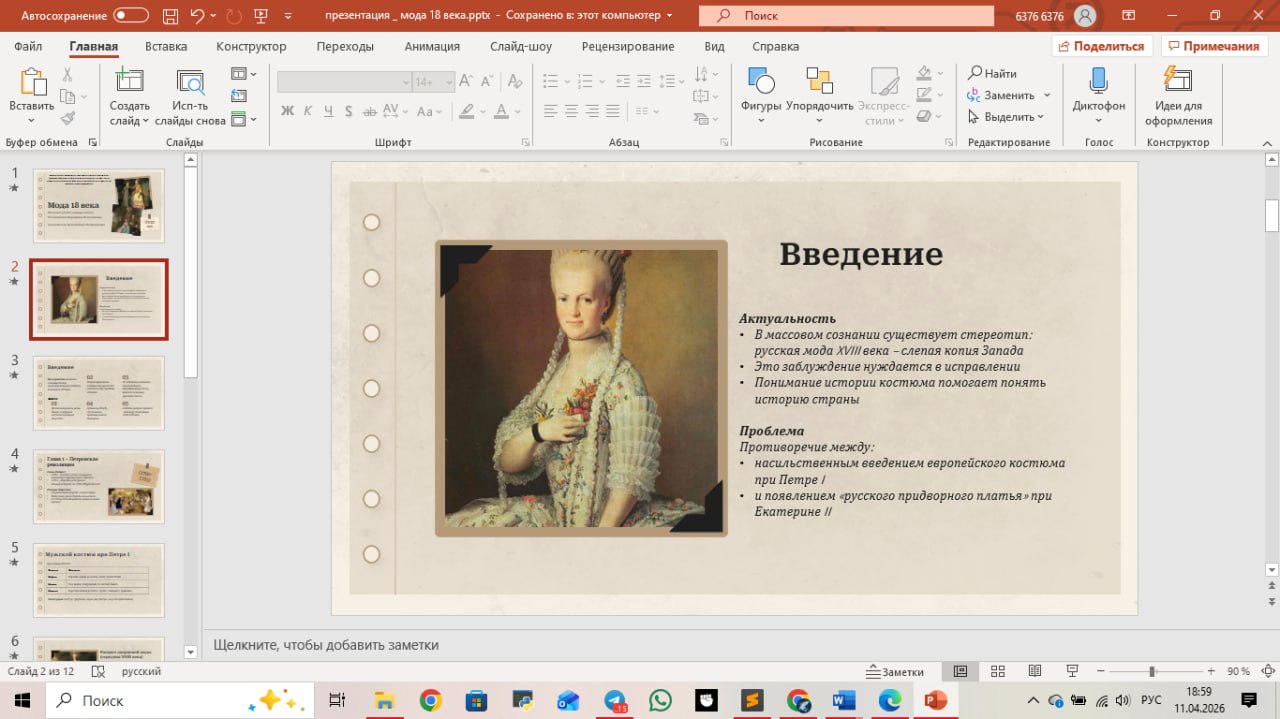Click the Start slideshow from beginning icon

[262, 16]
